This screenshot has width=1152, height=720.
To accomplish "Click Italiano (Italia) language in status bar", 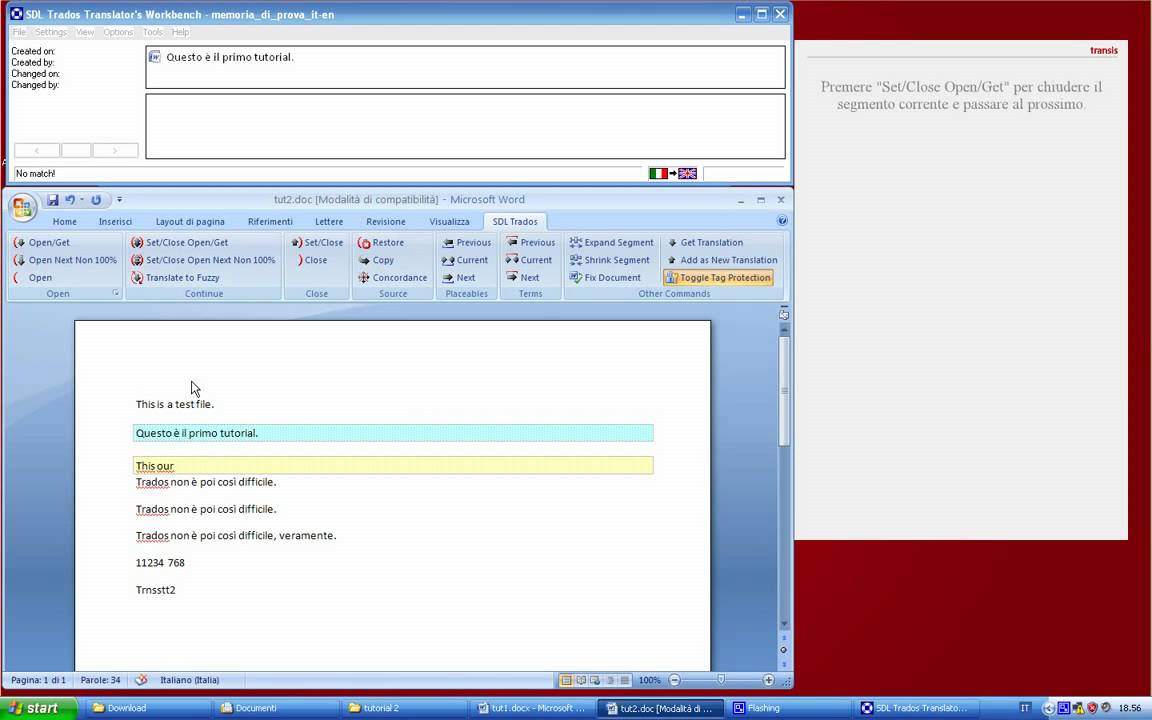I will point(190,680).
